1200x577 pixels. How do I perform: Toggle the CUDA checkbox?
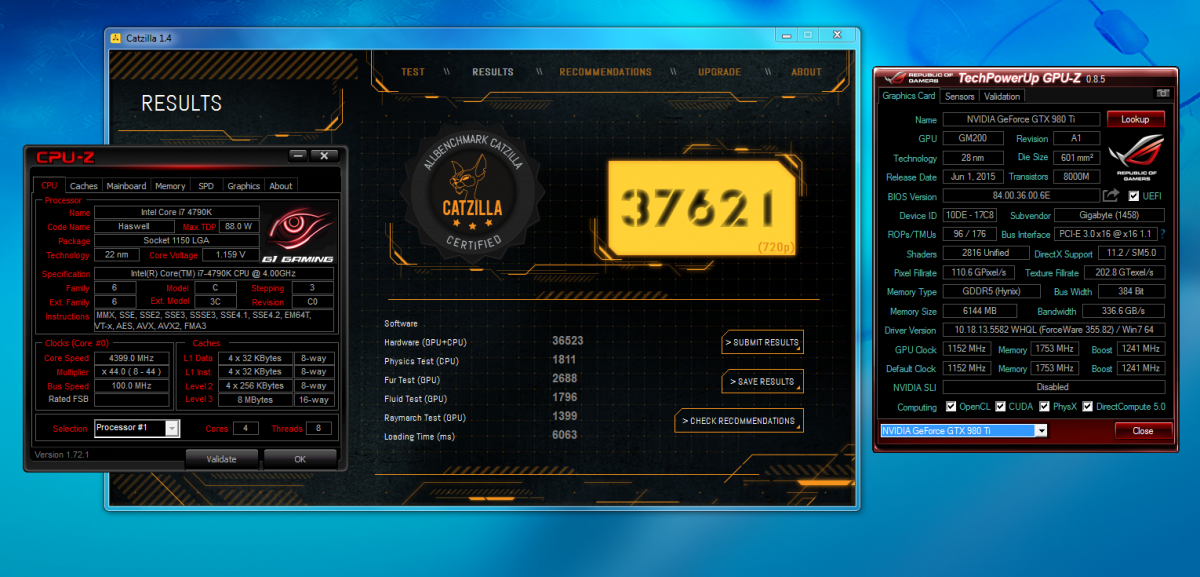tap(1000, 407)
